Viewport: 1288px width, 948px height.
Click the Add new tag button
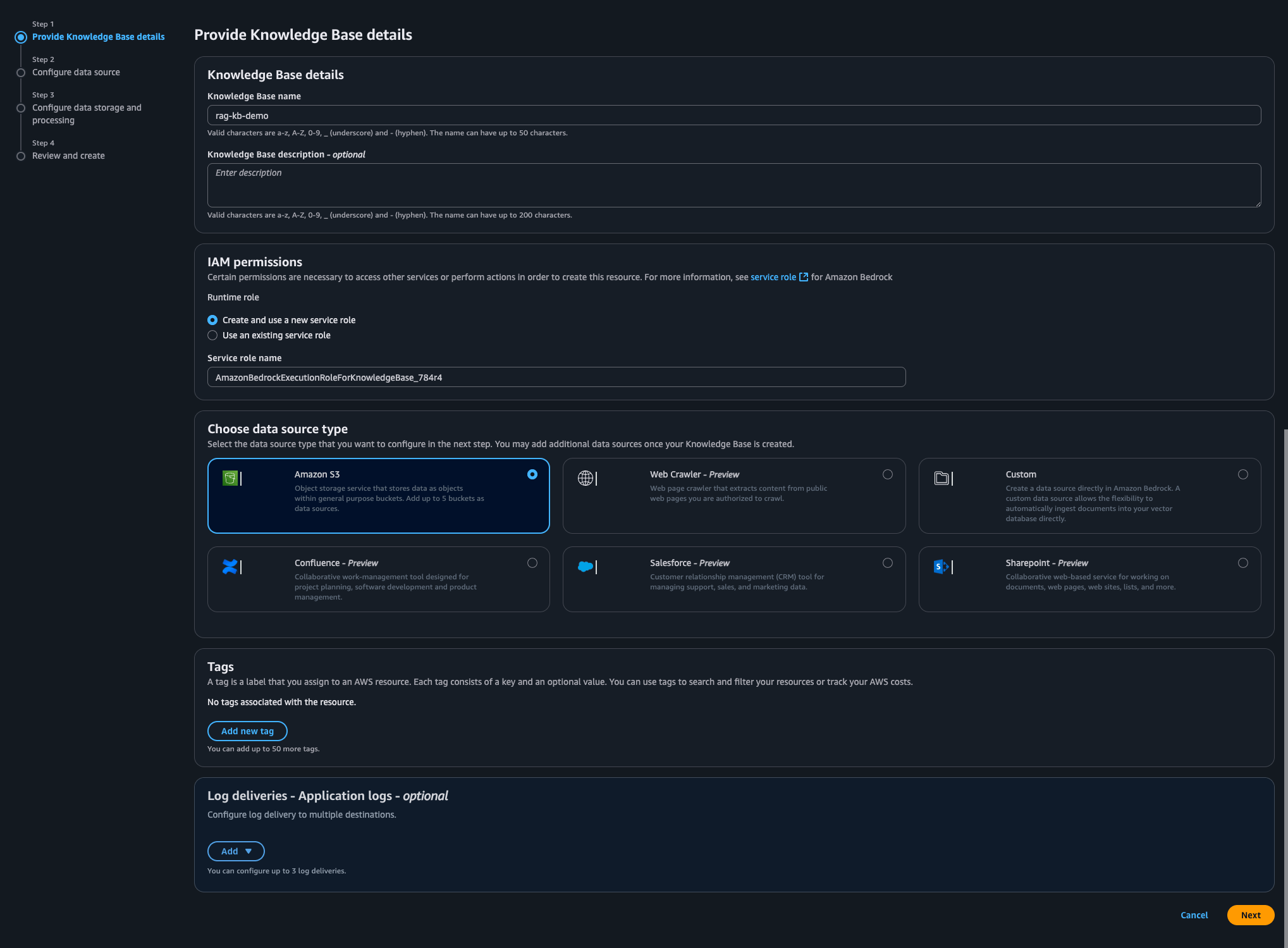(x=247, y=730)
